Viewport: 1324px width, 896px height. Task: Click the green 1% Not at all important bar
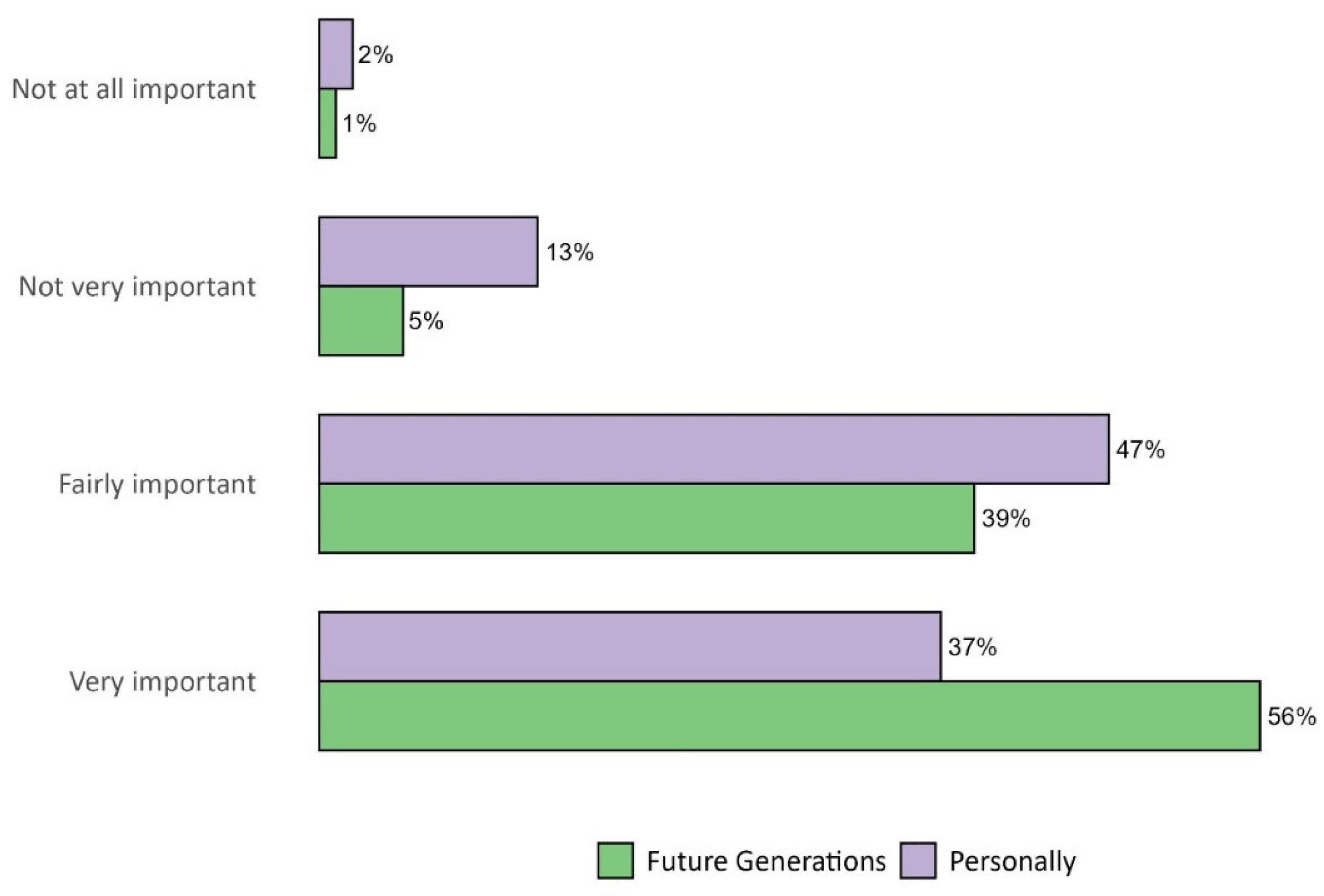point(327,124)
